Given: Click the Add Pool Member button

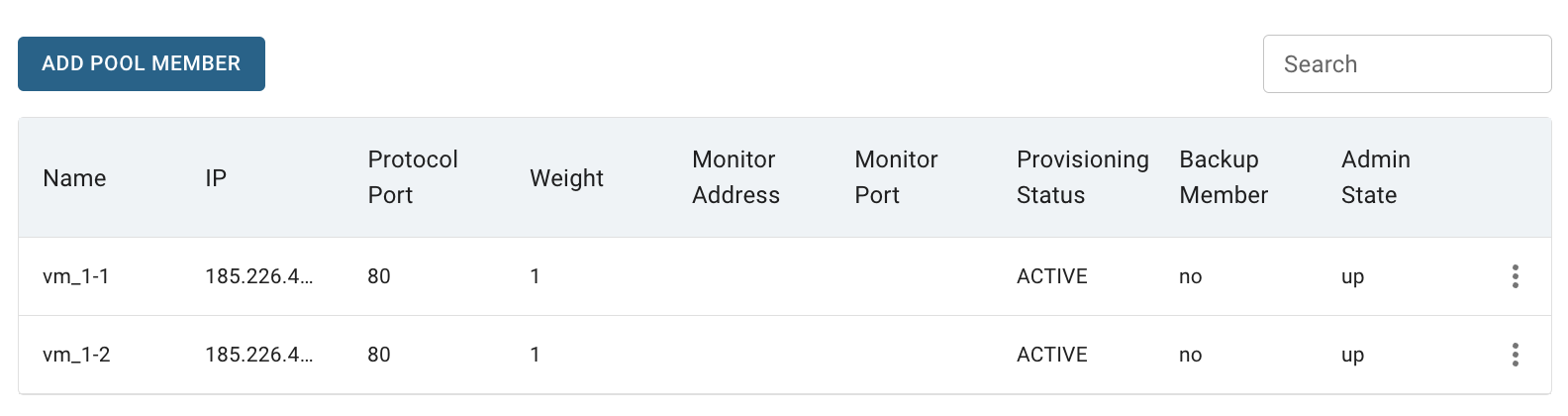Looking at the screenshot, I should pyautogui.click(x=142, y=63).
